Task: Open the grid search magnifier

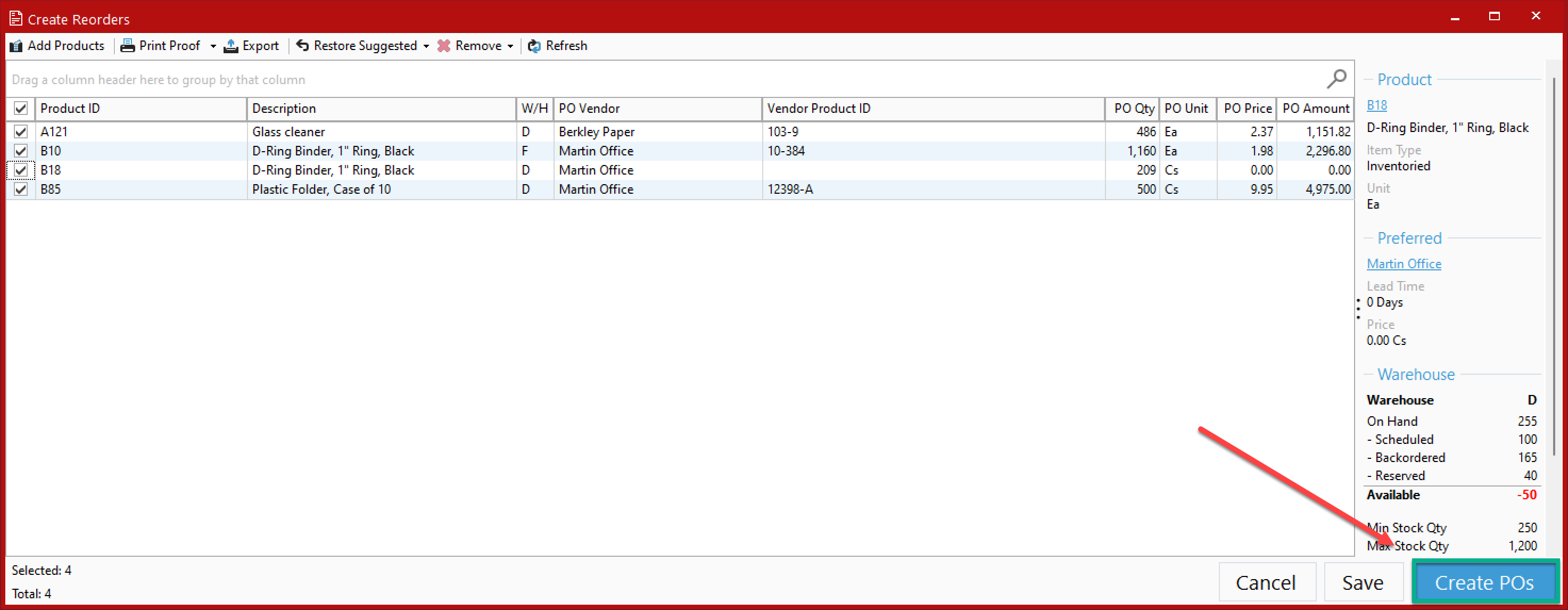Action: tap(1336, 79)
